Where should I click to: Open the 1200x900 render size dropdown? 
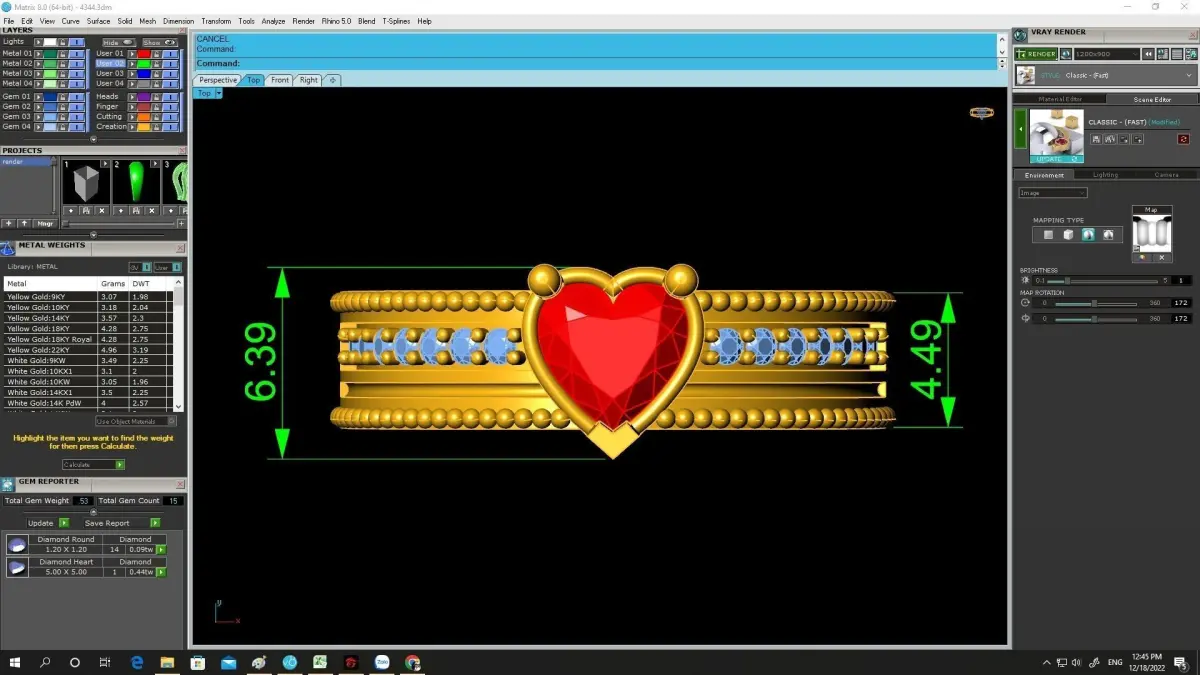click(x=1106, y=54)
